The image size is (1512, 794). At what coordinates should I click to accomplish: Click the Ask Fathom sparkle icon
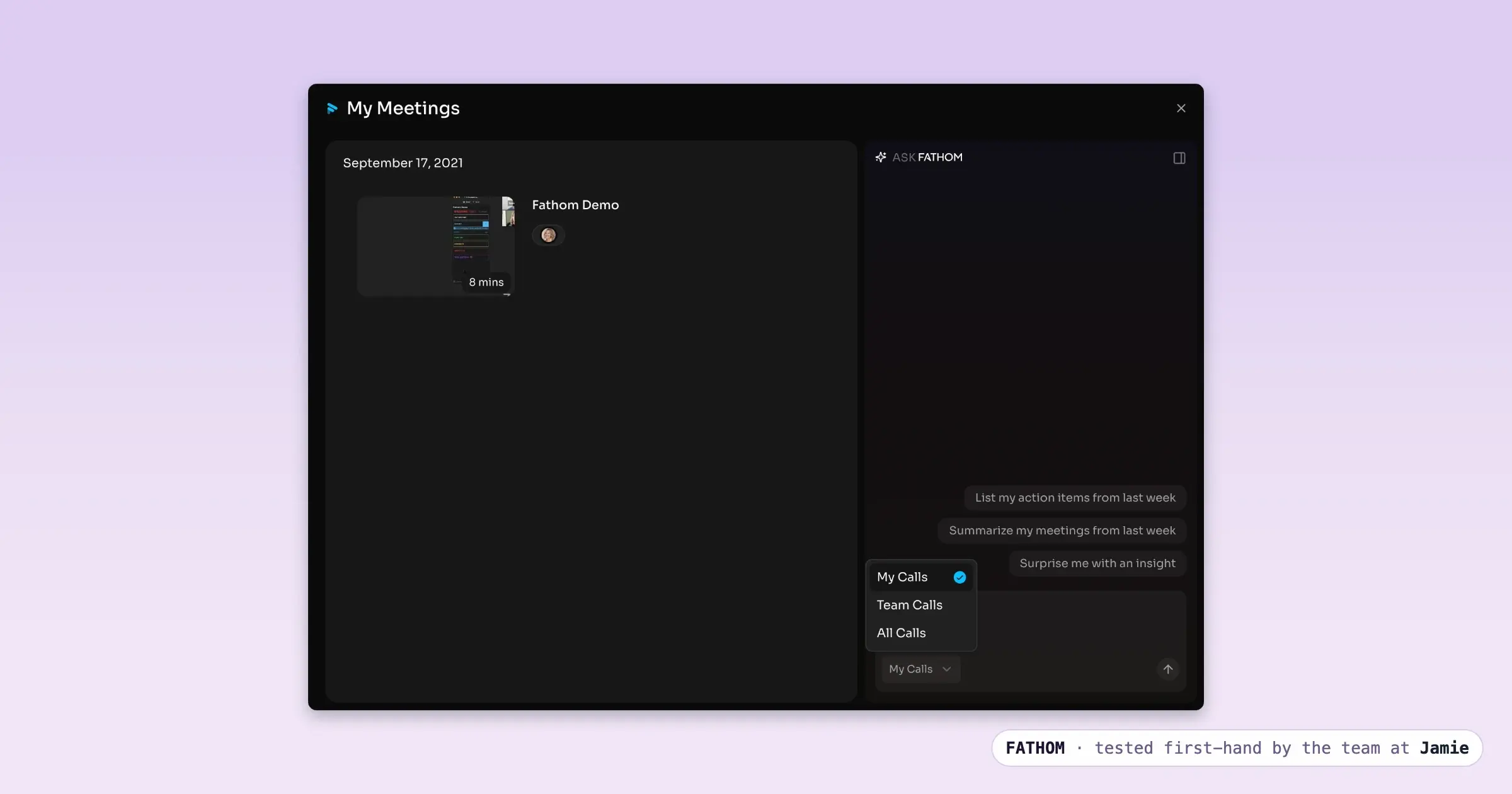pos(881,158)
